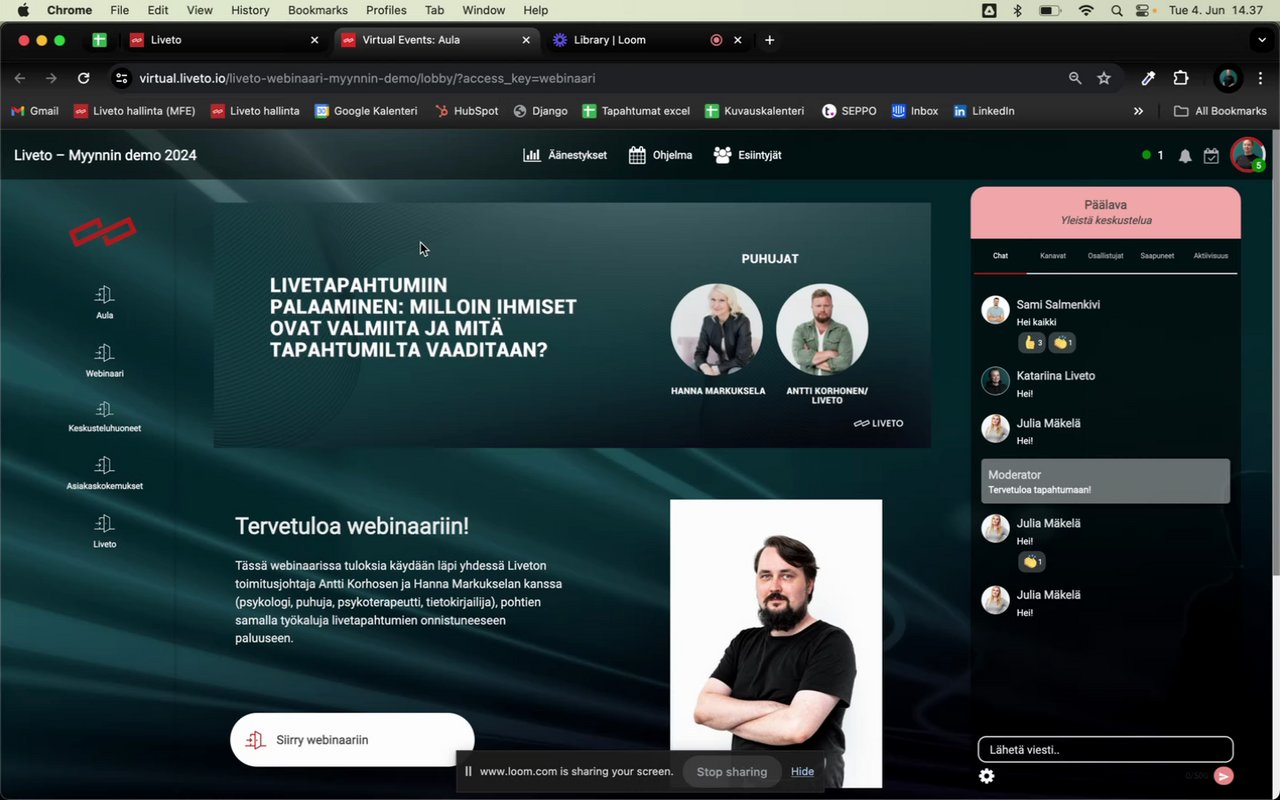Viewport: 1280px width, 800px height.
Task: Reload the page in Chrome
Action: coord(84,78)
